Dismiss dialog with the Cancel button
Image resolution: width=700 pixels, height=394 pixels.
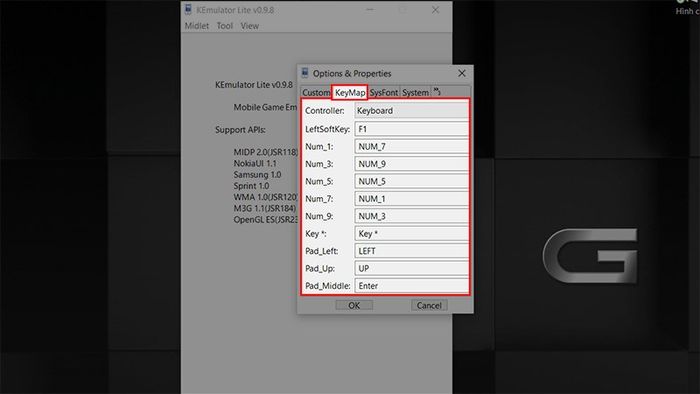click(x=429, y=305)
